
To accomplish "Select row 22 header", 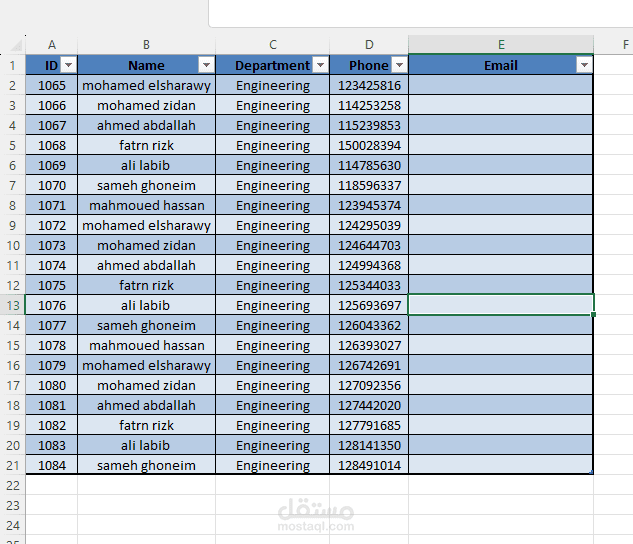I will 13,485.
